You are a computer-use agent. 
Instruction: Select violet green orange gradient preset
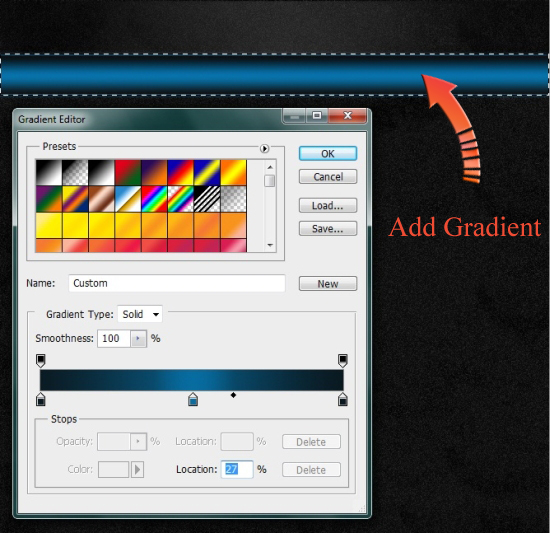49,199
